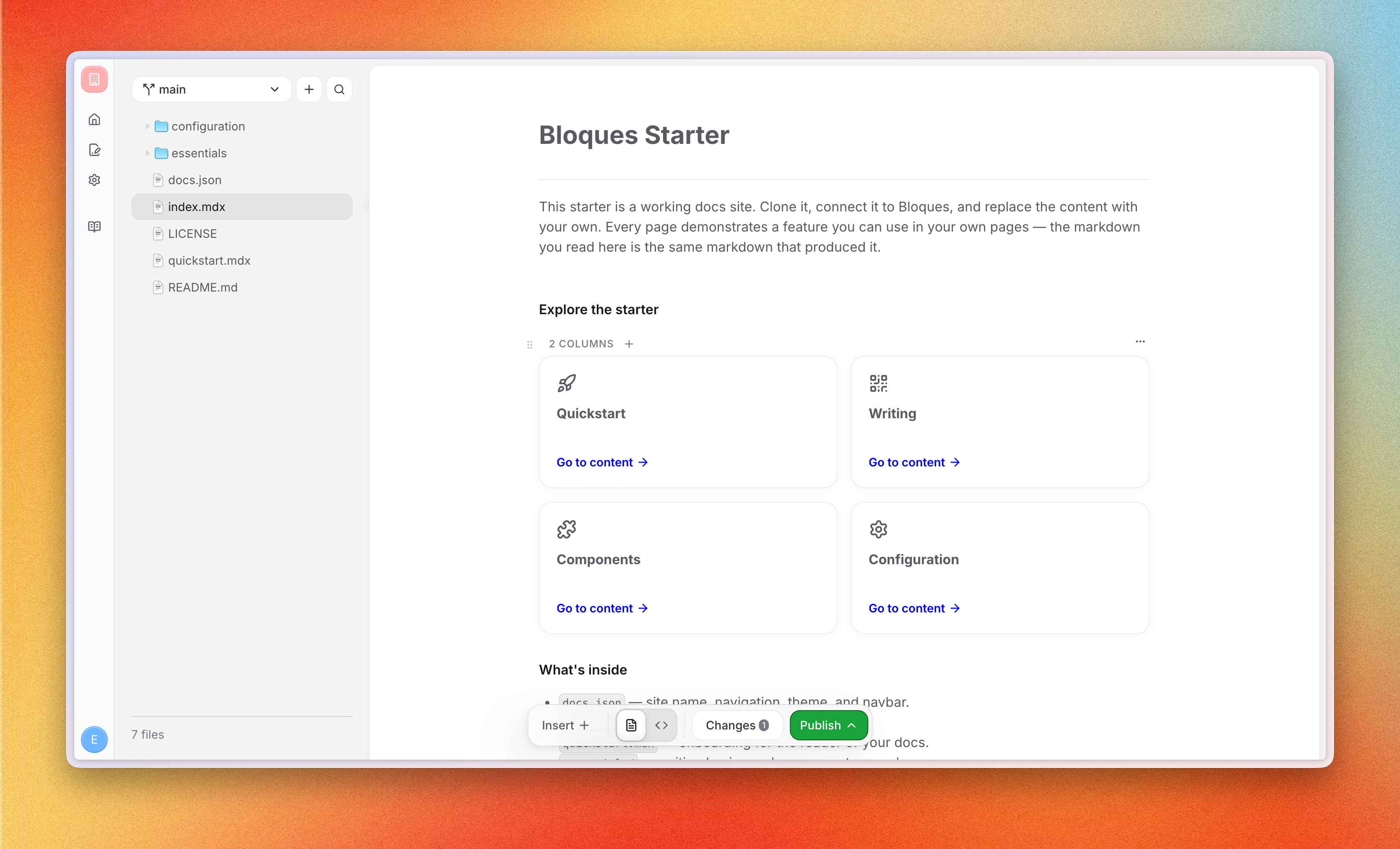Add a column with plus icon
Image resolution: width=1400 pixels, height=849 pixels.
(629, 344)
